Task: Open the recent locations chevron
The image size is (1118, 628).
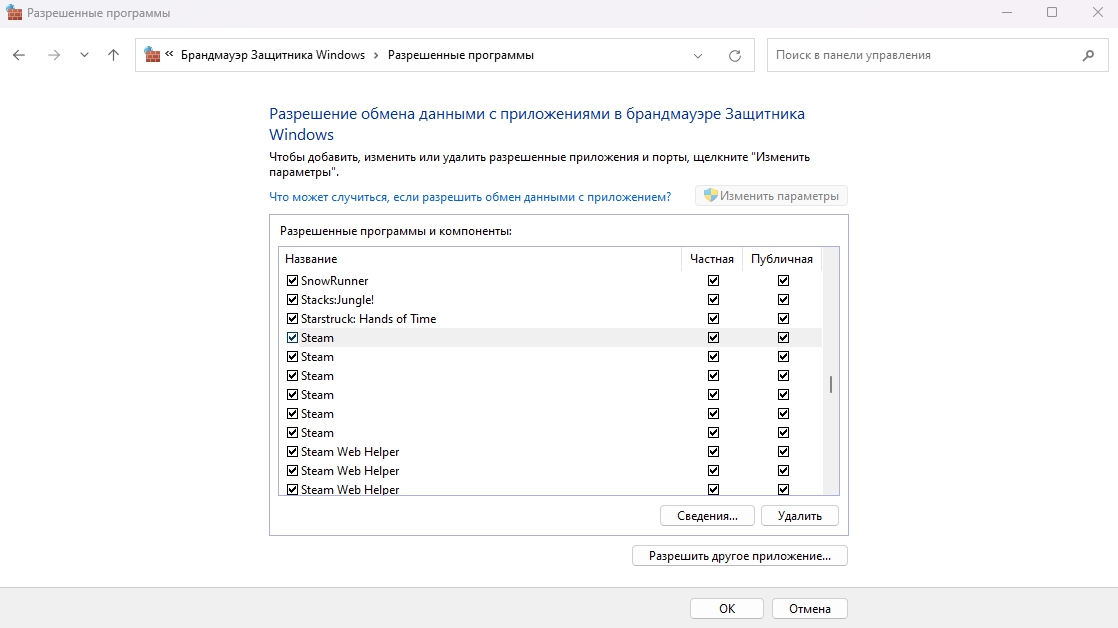Action: 84,55
